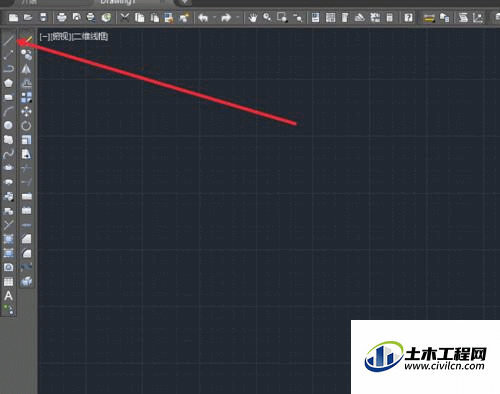Click the Copy to clipboard icon
Image resolution: width=500 pixels, height=394 pixels.
tap(140, 17)
